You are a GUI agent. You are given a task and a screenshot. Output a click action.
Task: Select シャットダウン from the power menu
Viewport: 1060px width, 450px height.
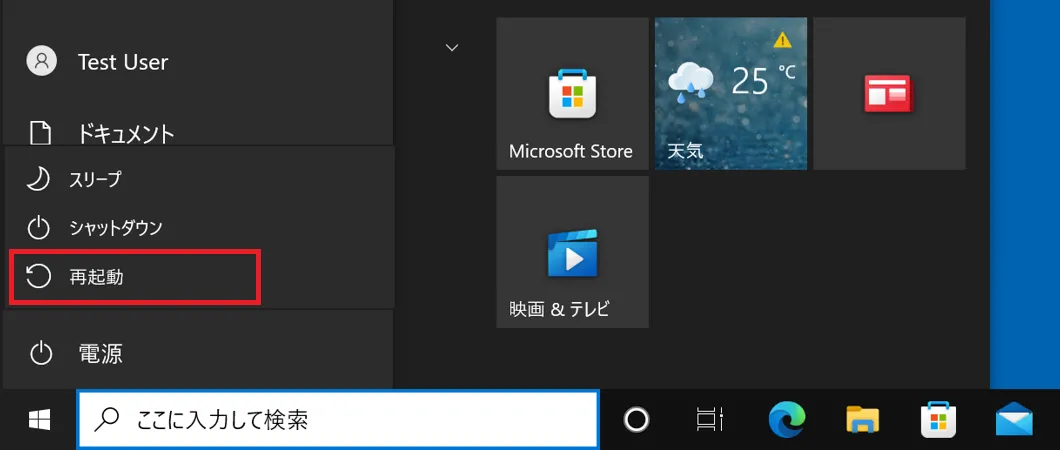point(199,228)
